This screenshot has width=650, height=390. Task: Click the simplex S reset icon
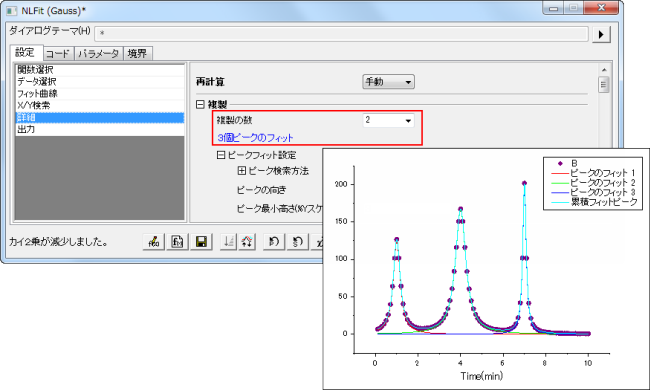point(298,241)
